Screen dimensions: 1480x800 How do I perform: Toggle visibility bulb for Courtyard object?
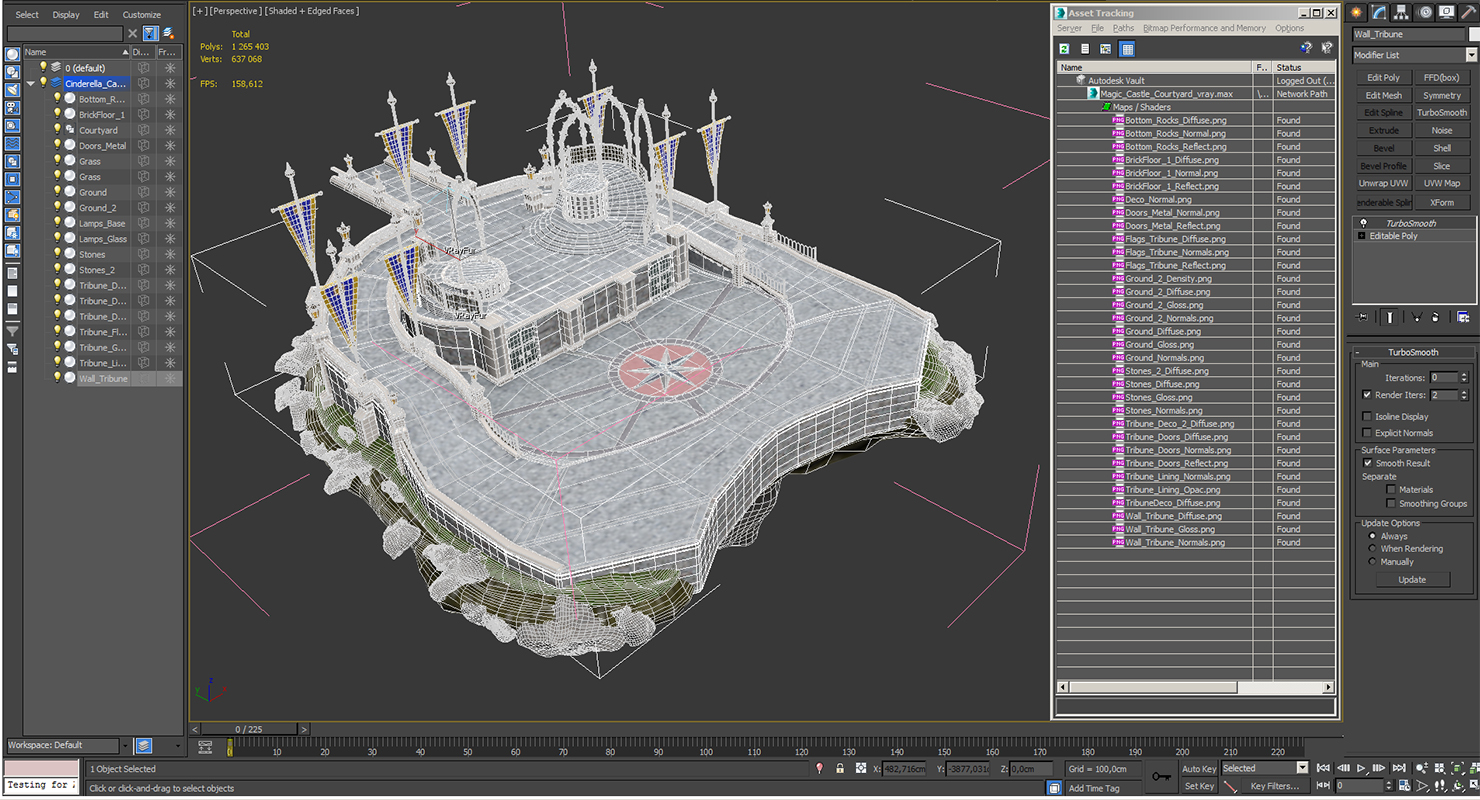(57, 130)
